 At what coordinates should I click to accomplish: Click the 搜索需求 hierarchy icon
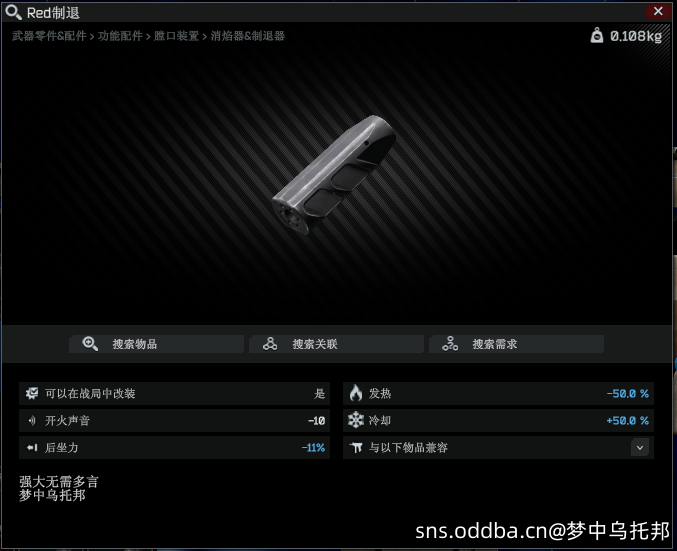(450, 344)
